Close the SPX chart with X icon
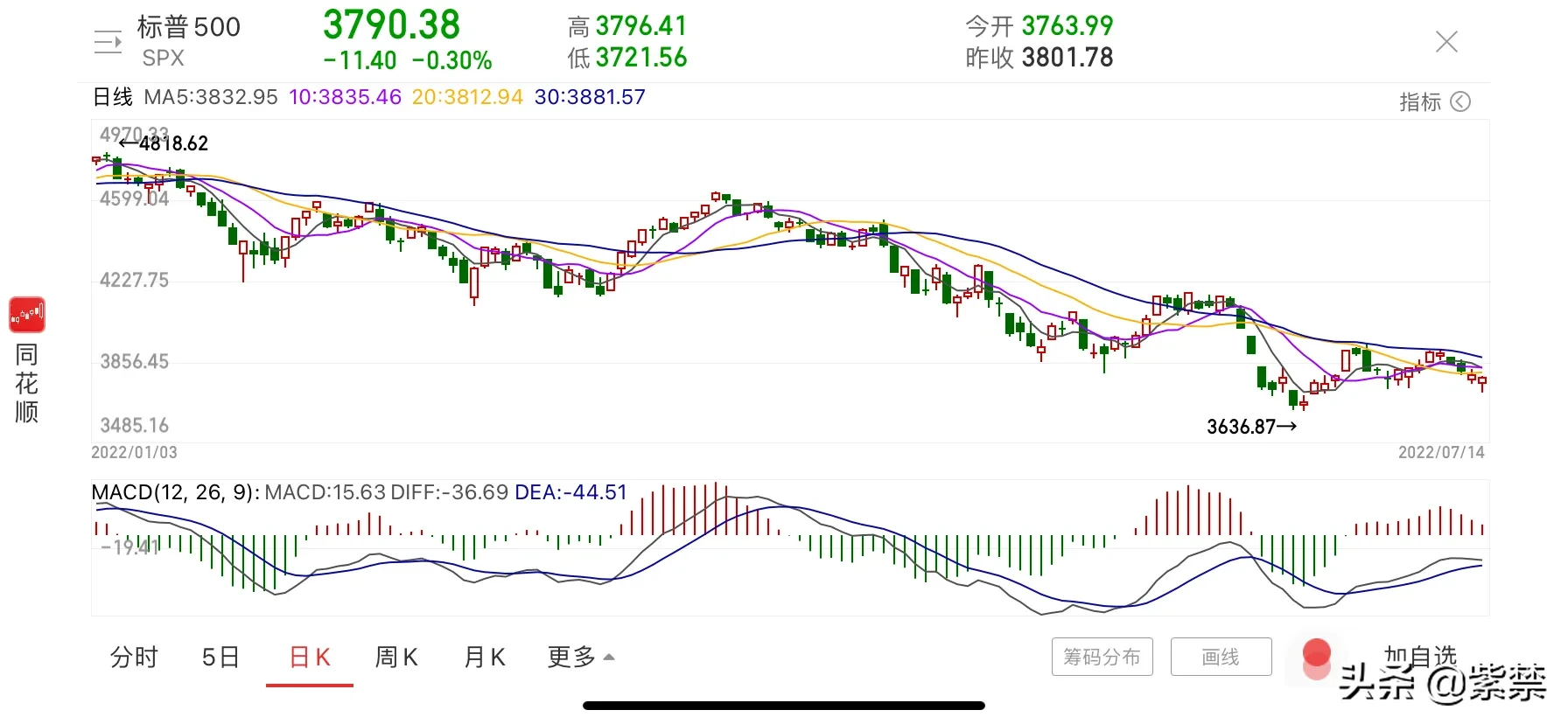 click(x=1446, y=41)
